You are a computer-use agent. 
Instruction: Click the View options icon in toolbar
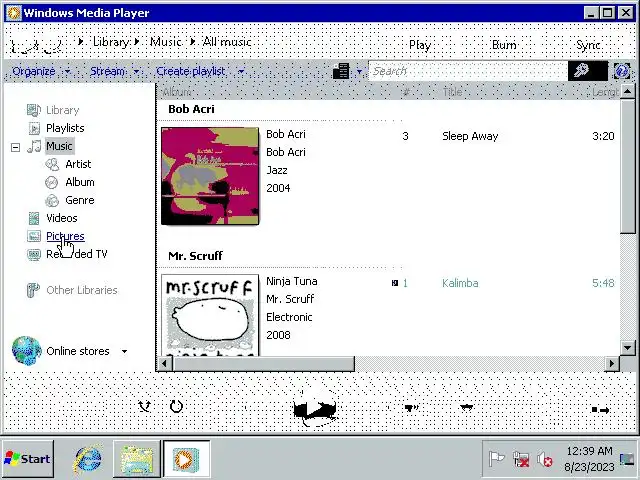[341, 71]
